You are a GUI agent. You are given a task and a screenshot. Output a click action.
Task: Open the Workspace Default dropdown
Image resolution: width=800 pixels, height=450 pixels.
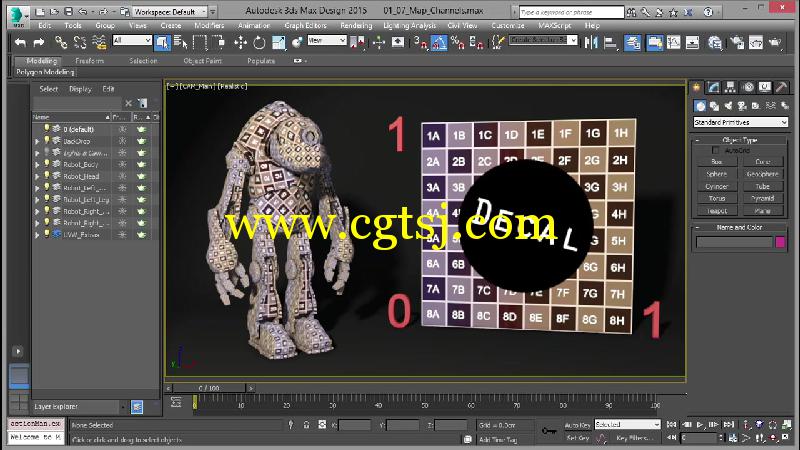coord(170,11)
